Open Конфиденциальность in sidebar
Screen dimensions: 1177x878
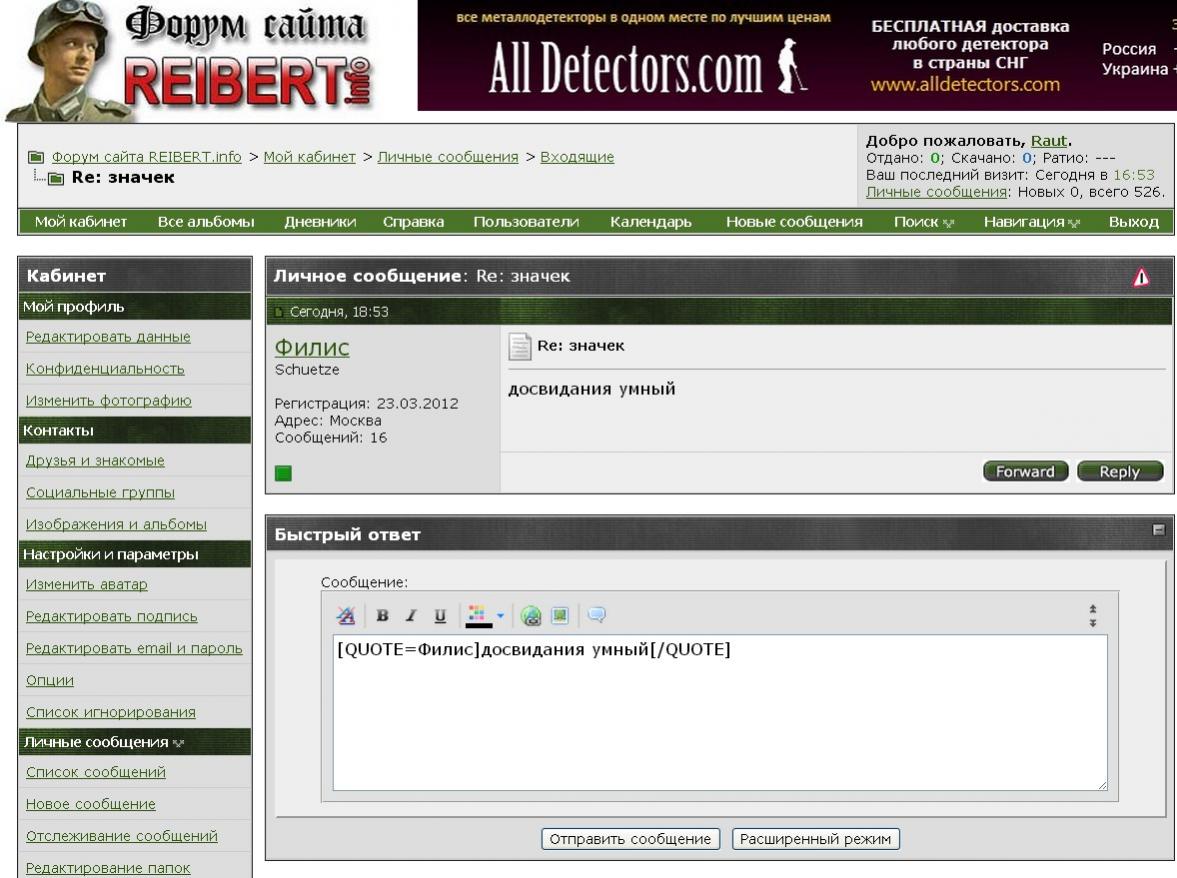[105, 368]
